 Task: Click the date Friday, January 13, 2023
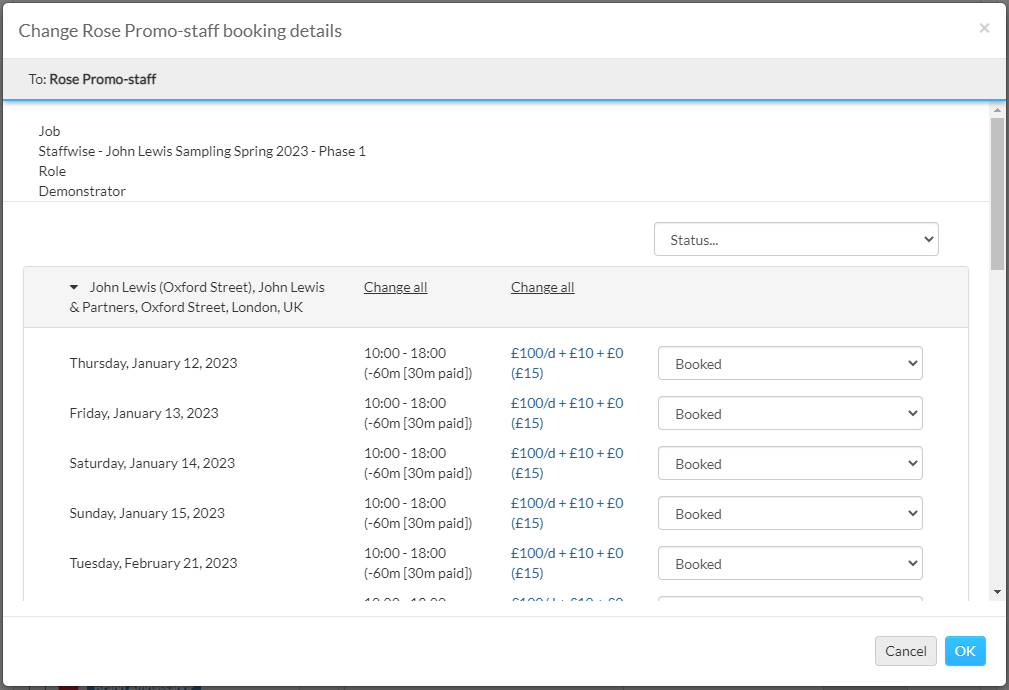click(144, 413)
